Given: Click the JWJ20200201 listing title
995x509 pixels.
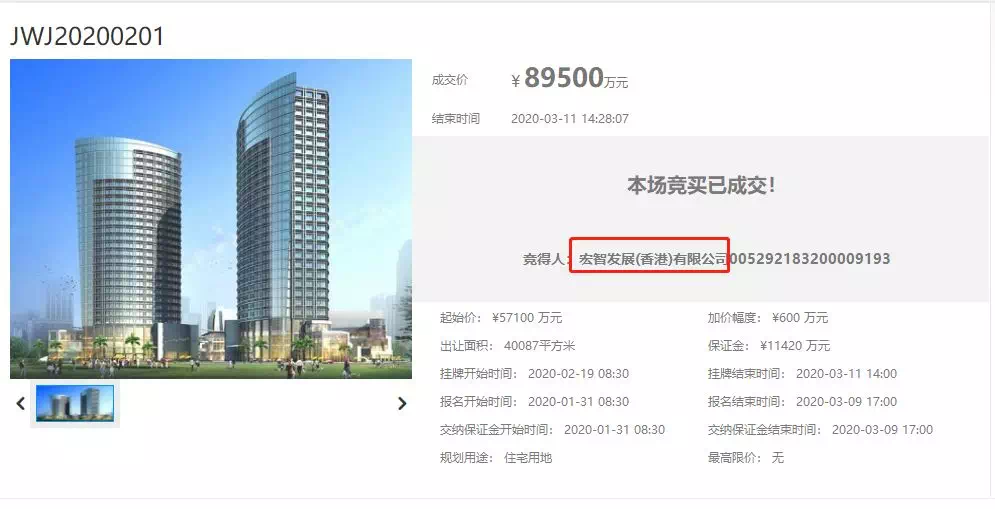Looking at the screenshot, I should (87, 36).
